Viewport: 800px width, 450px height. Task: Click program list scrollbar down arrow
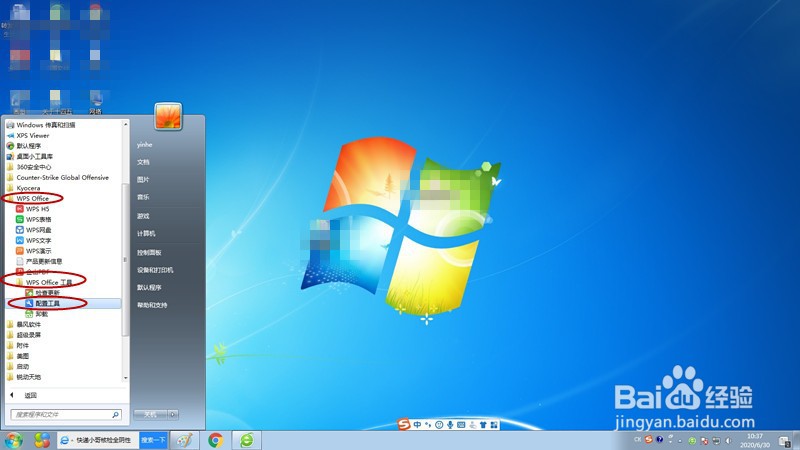tap(126, 378)
